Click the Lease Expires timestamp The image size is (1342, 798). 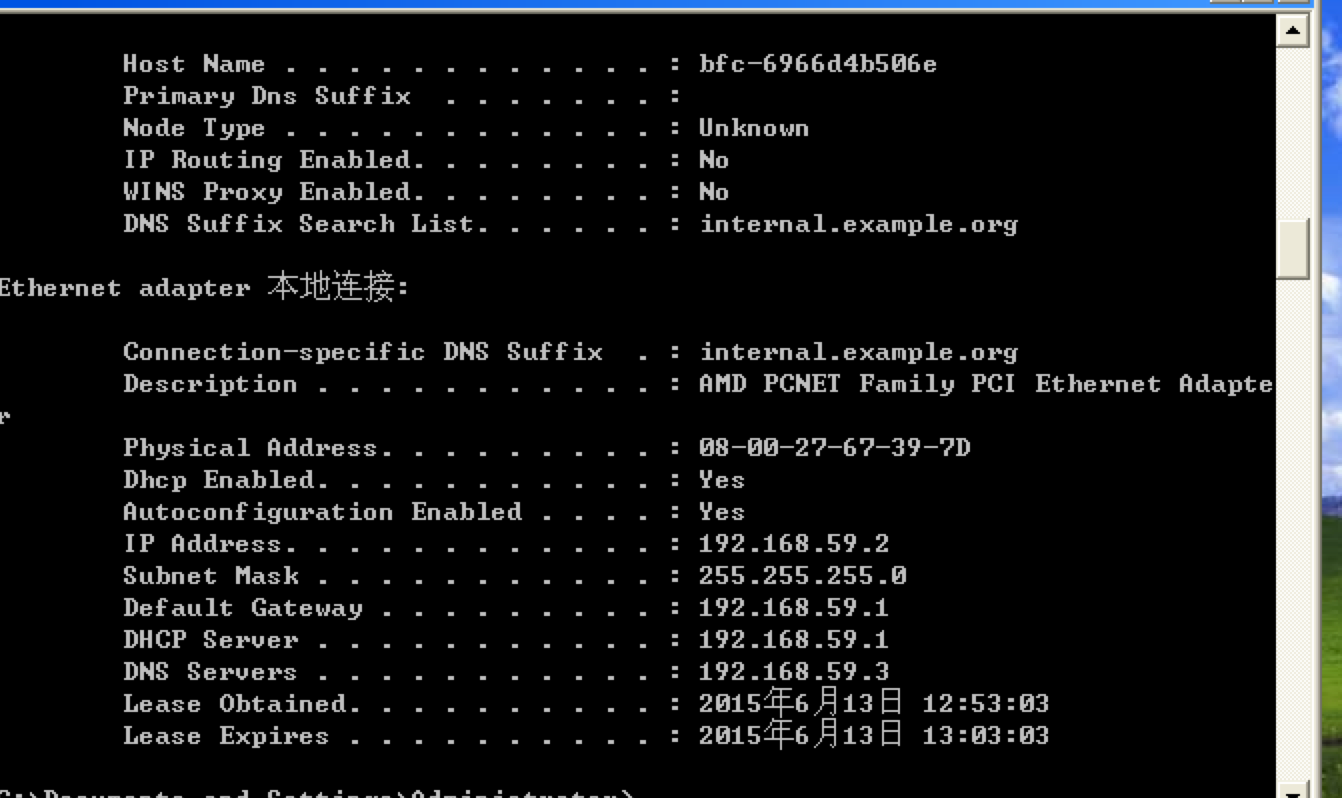(x=874, y=736)
